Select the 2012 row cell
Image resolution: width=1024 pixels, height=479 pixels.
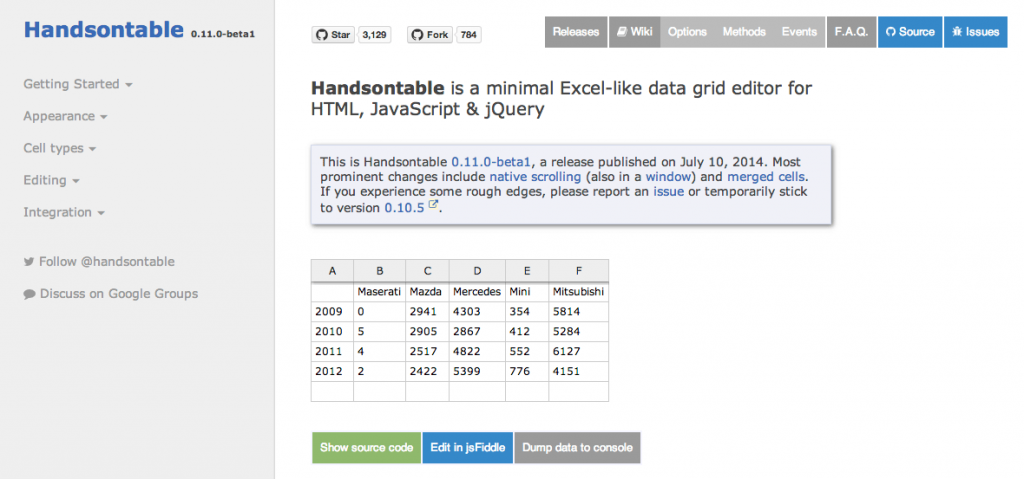332,372
